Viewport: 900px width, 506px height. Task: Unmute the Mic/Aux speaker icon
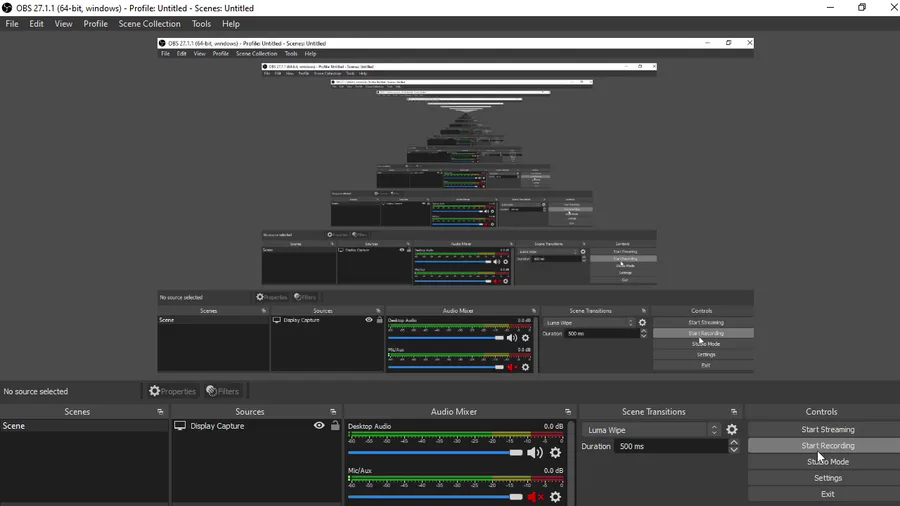[534, 497]
